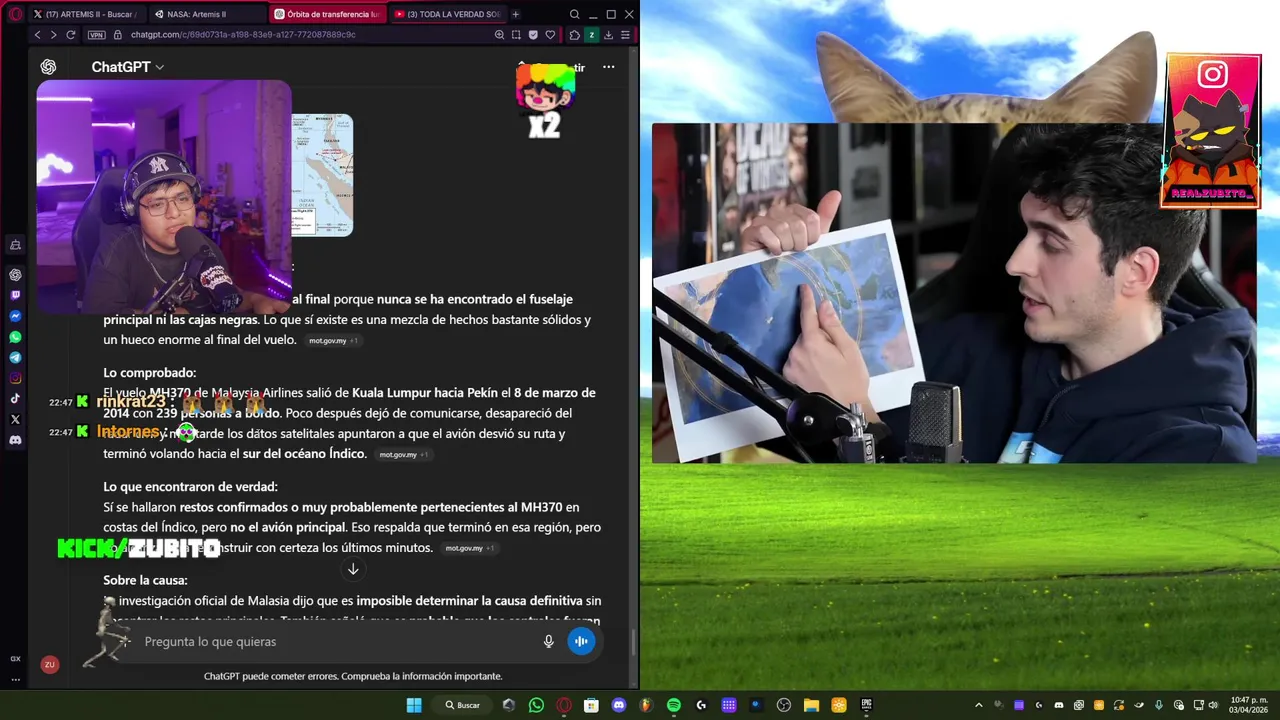Expand the system tray hidden icons chevron
The height and width of the screenshot is (720, 1280).
click(978, 705)
